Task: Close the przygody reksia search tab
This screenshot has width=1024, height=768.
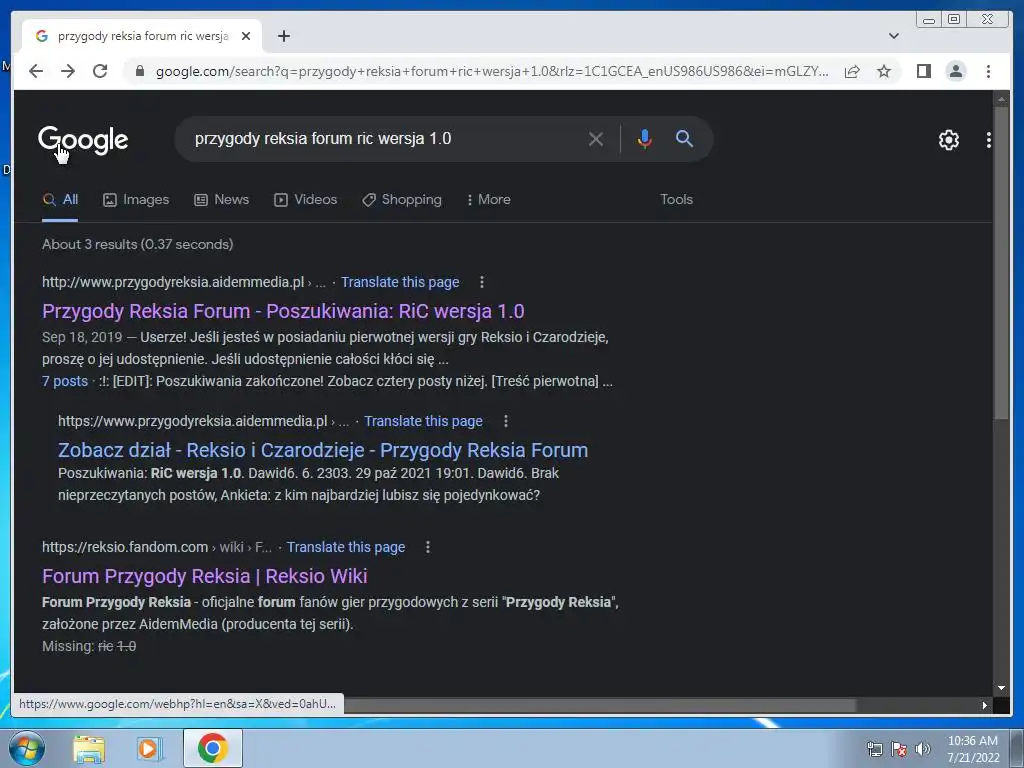Action: pyautogui.click(x=246, y=36)
